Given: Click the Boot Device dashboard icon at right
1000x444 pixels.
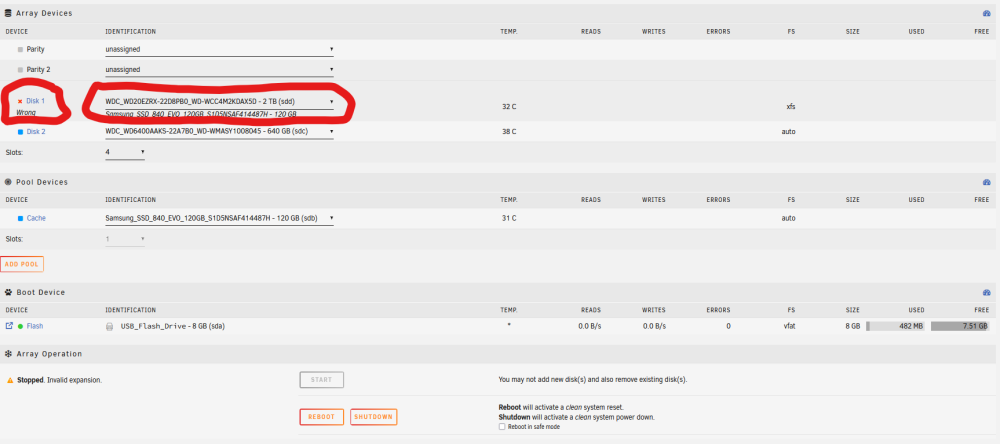Looking at the screenshot, I should click(x=986, y=293).
